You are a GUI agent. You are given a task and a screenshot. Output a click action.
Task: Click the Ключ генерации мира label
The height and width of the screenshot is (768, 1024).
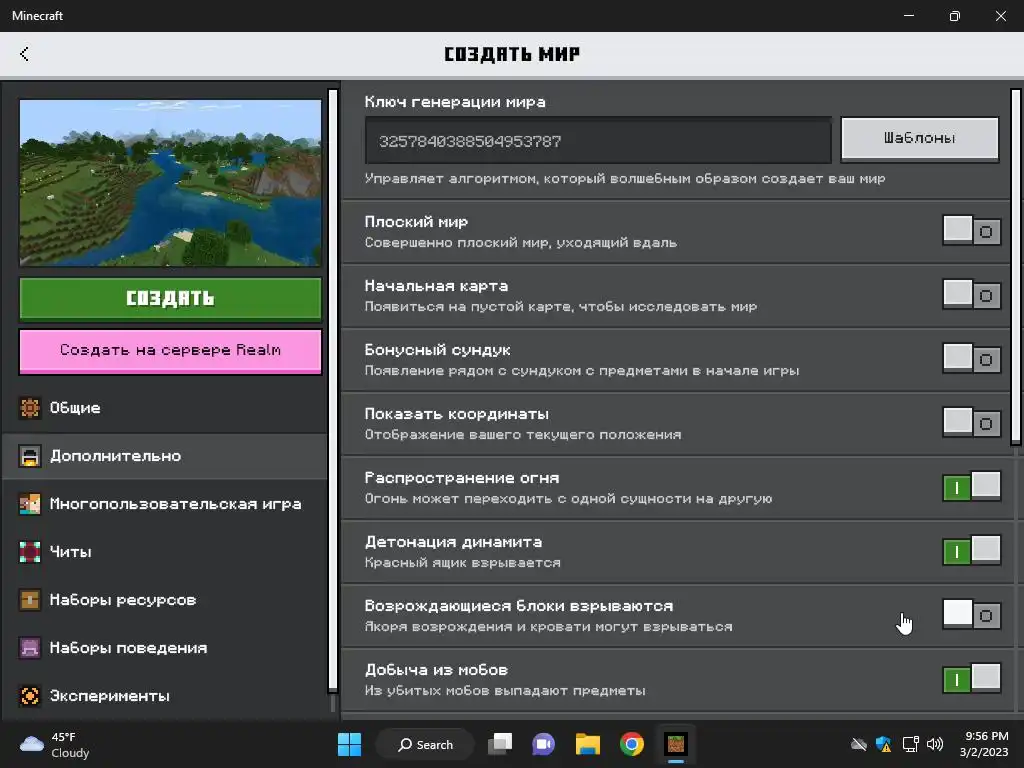[x=455, y=102]
